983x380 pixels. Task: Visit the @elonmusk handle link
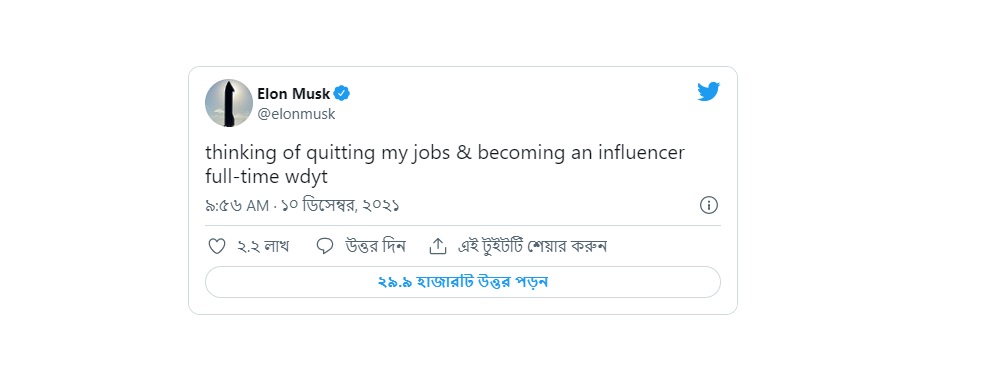[297, 114]
